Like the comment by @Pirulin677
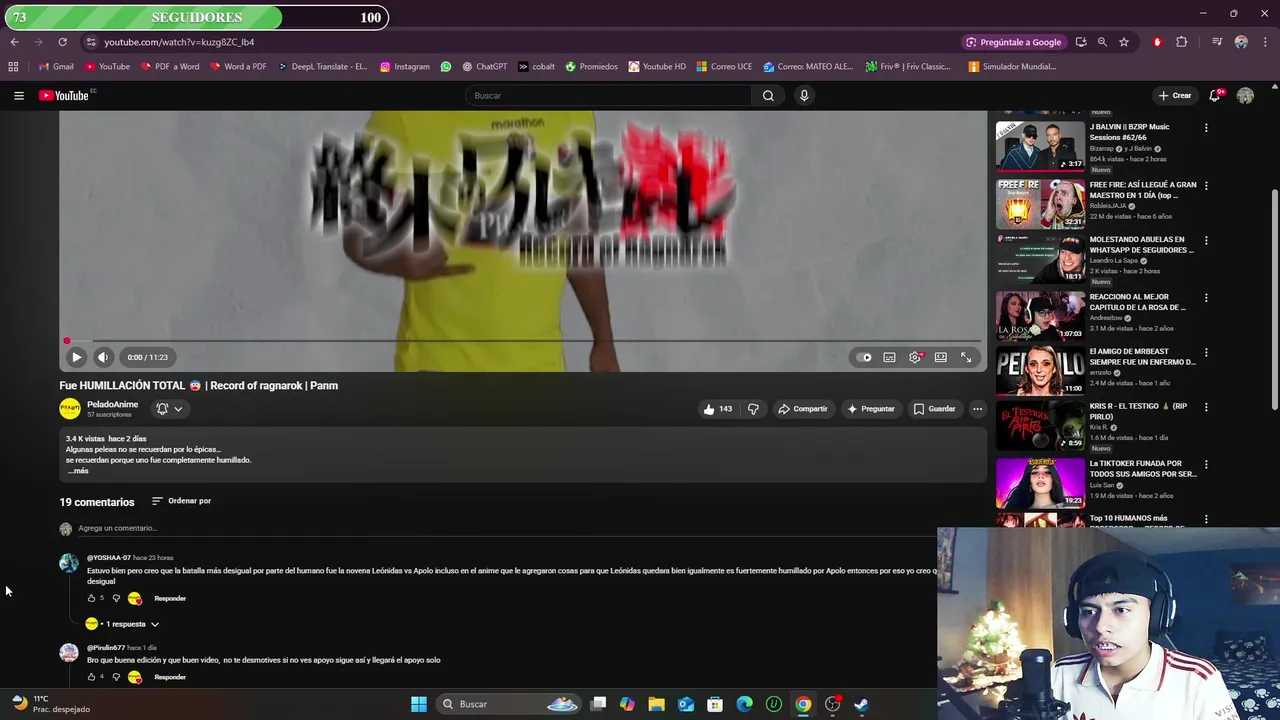 [91, 677]
